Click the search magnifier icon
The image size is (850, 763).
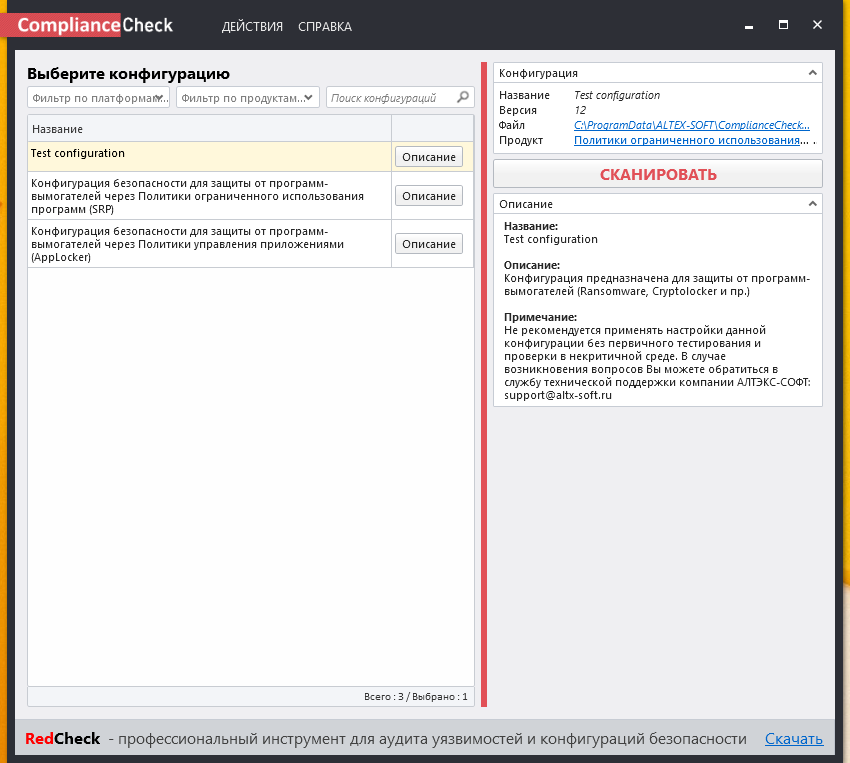[x=462, y=97]
